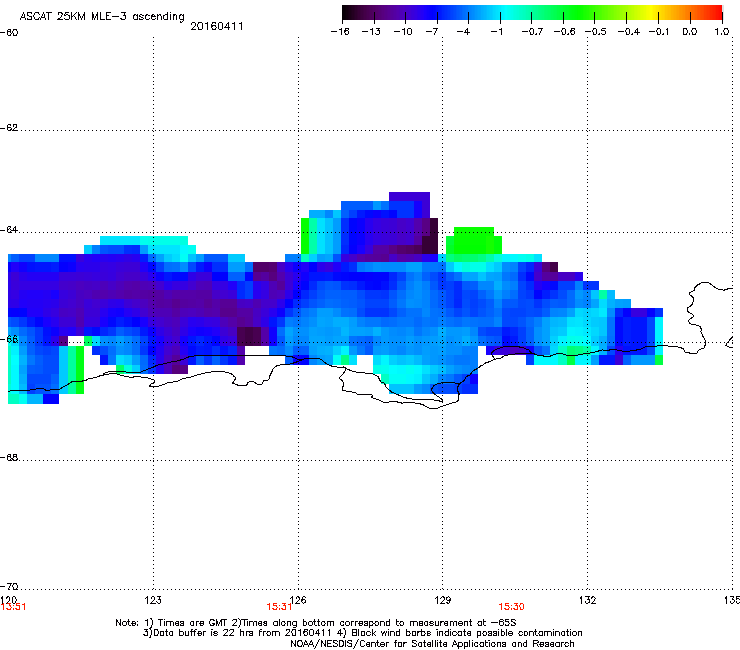This screenshot has height=650, width=740.
Task: Click the red time stamp 15:31
Action: 279,607
